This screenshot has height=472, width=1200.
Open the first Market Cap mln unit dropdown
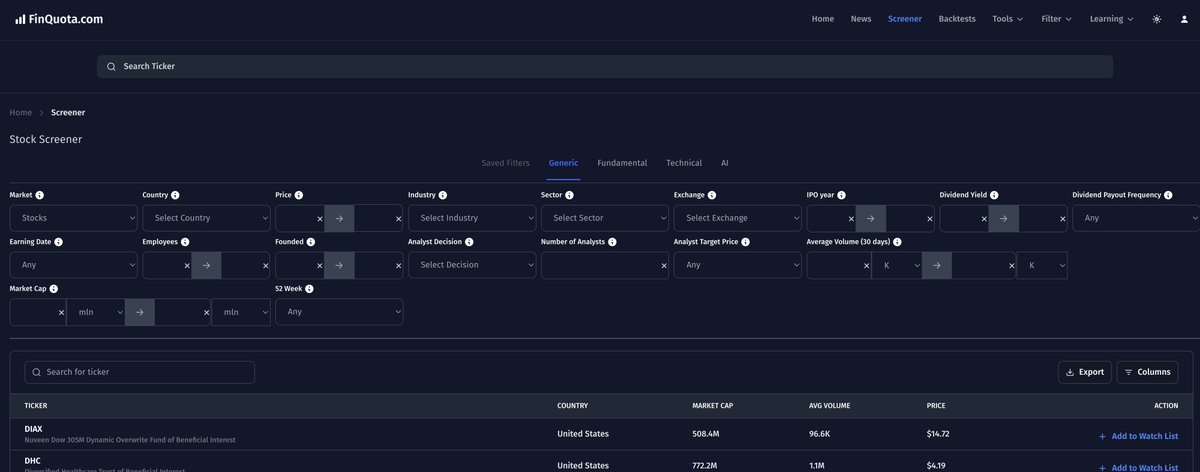96,312
